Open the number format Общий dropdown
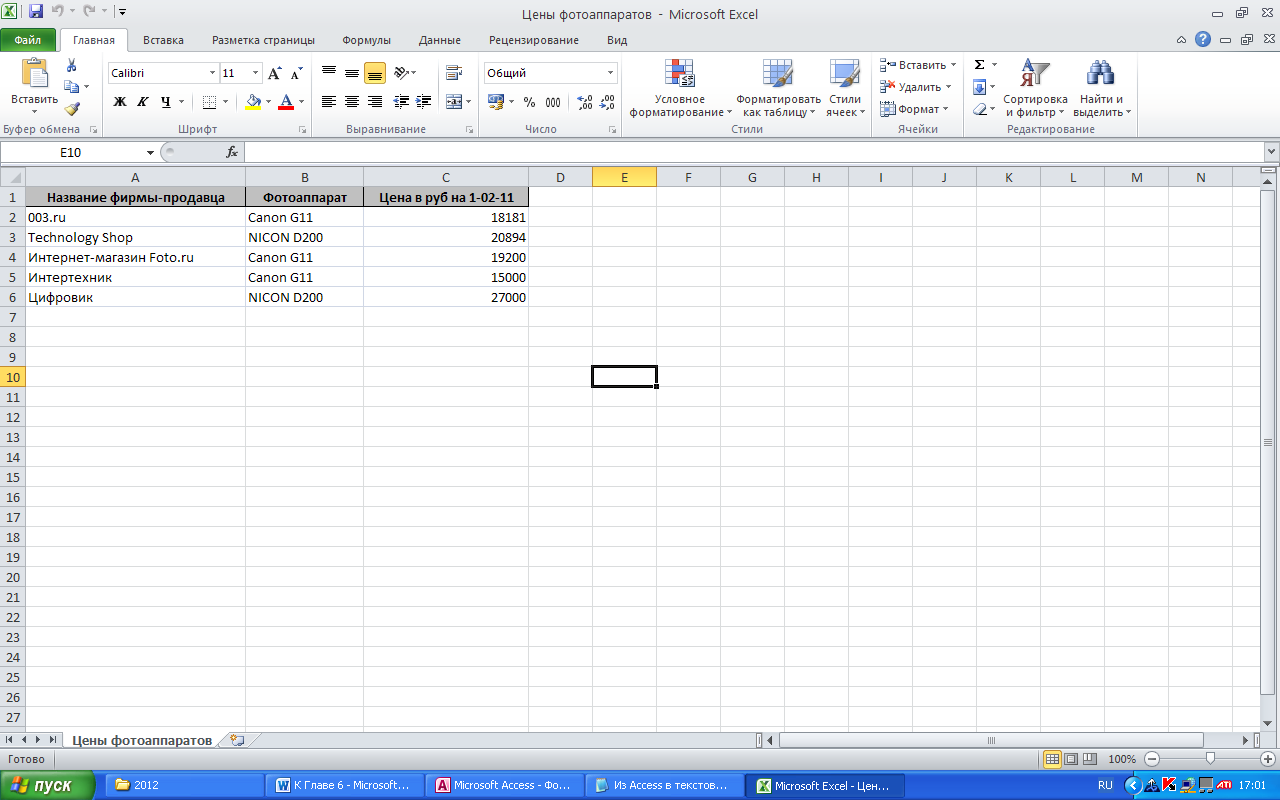 coord(611,73)
